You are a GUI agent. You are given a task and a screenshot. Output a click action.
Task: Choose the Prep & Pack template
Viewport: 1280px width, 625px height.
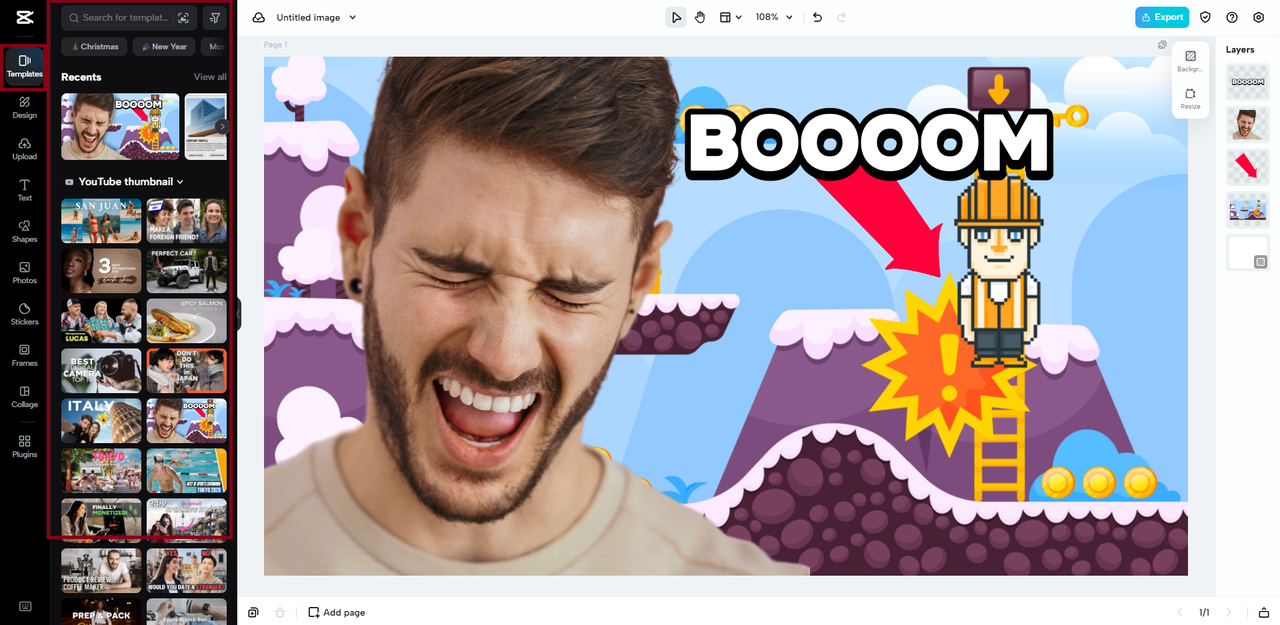tap(101, 611)
